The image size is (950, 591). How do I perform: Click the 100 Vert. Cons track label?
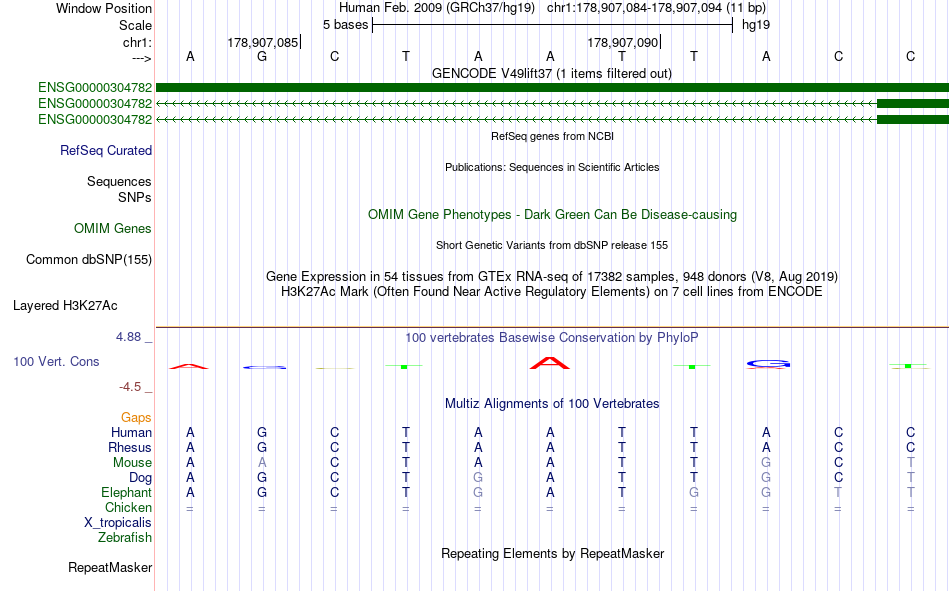point(56,361)
